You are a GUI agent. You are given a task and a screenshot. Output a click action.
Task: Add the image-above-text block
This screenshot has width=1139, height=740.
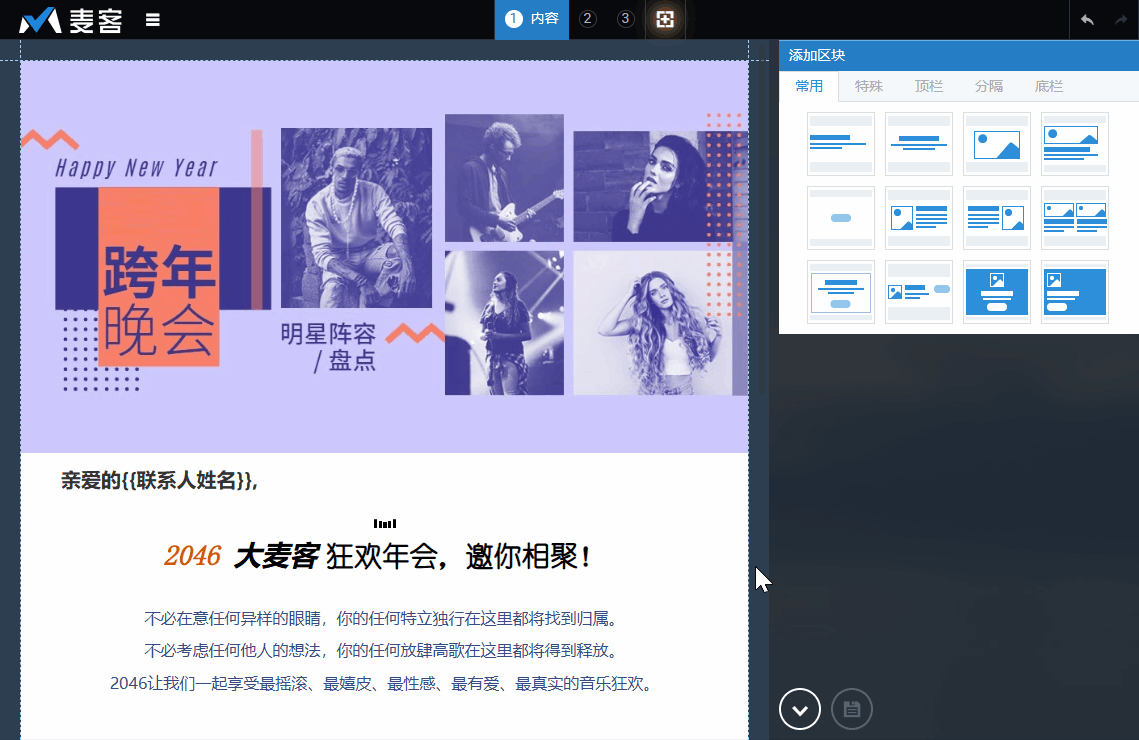(x=1075, y=144)
